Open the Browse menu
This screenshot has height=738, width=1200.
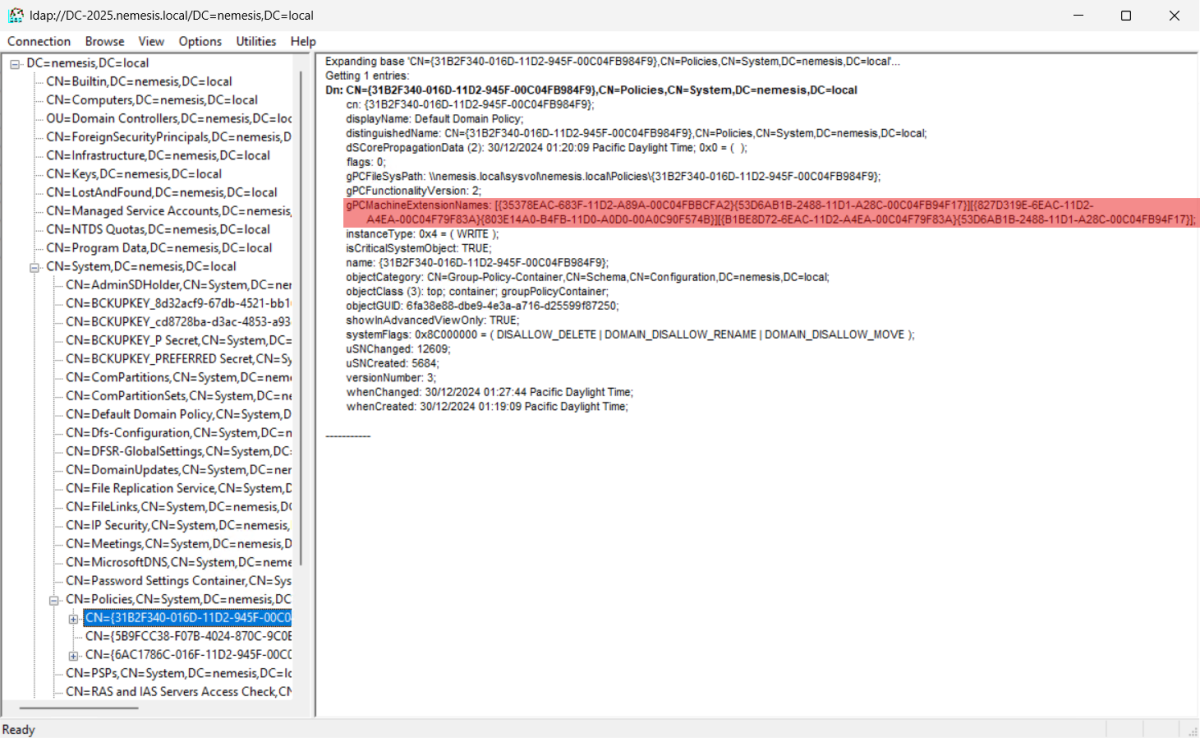(x=103, y=41)
